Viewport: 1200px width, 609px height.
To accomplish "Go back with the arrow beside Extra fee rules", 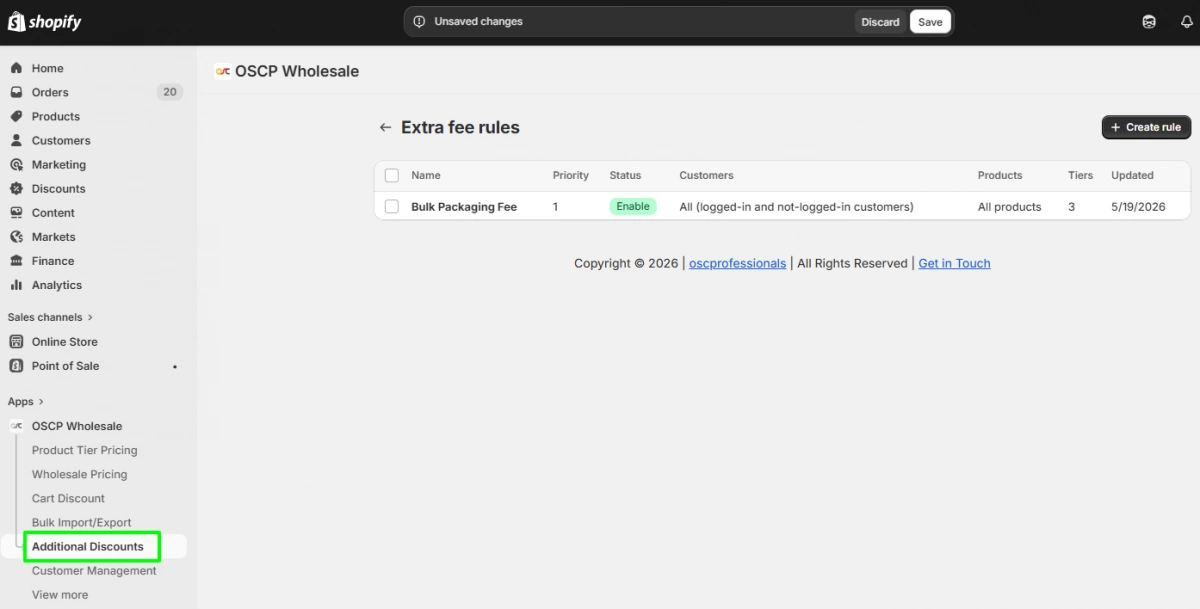I will [385, 127].
